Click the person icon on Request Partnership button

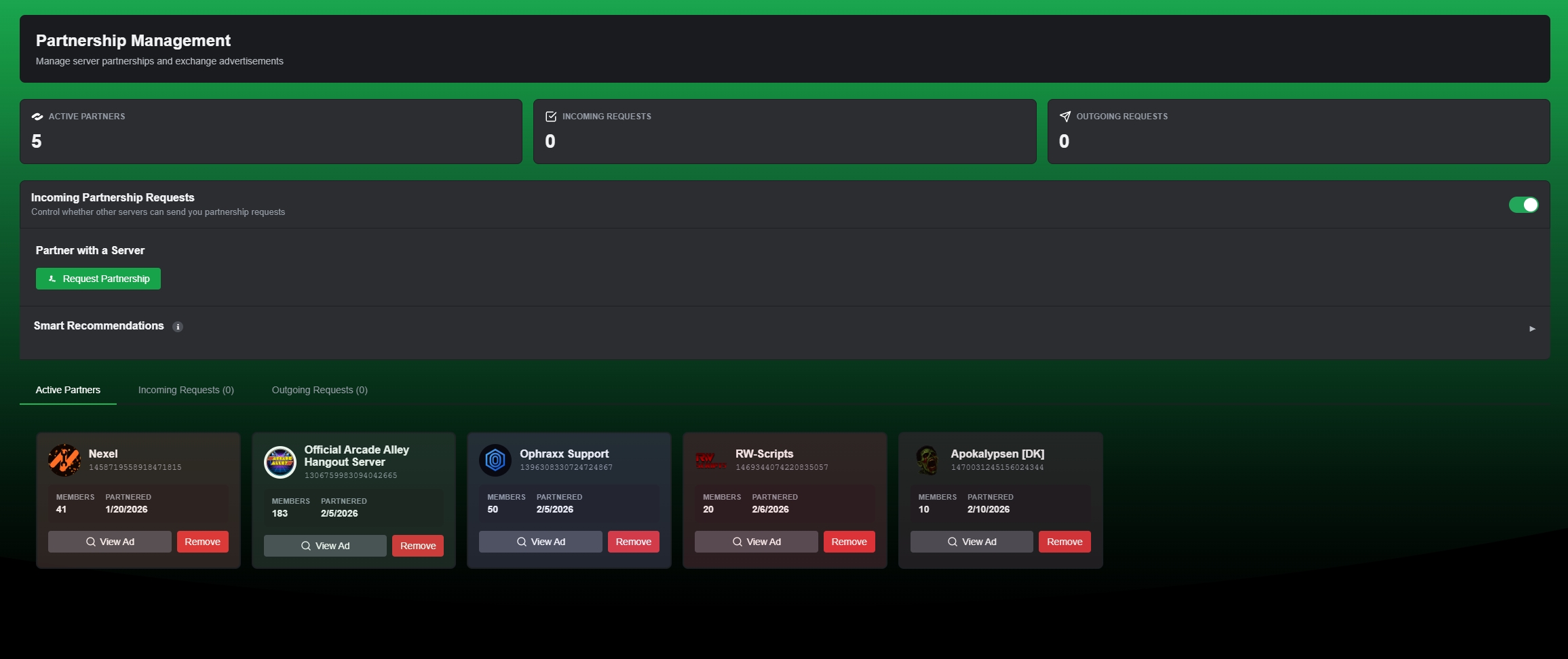pos(52,278)
